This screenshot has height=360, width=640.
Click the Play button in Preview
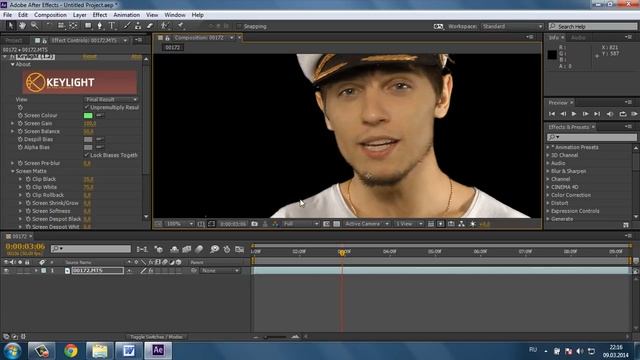coord(574,114)
